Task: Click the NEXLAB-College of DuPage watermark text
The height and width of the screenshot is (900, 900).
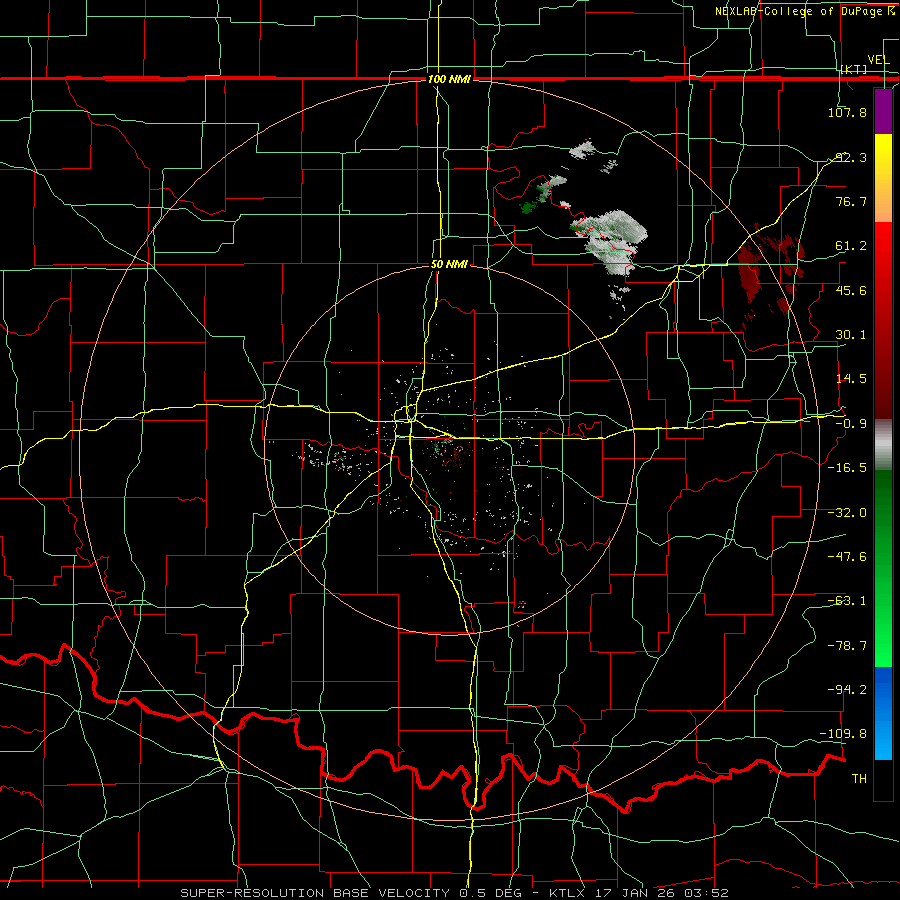Action: coord(806,11)
